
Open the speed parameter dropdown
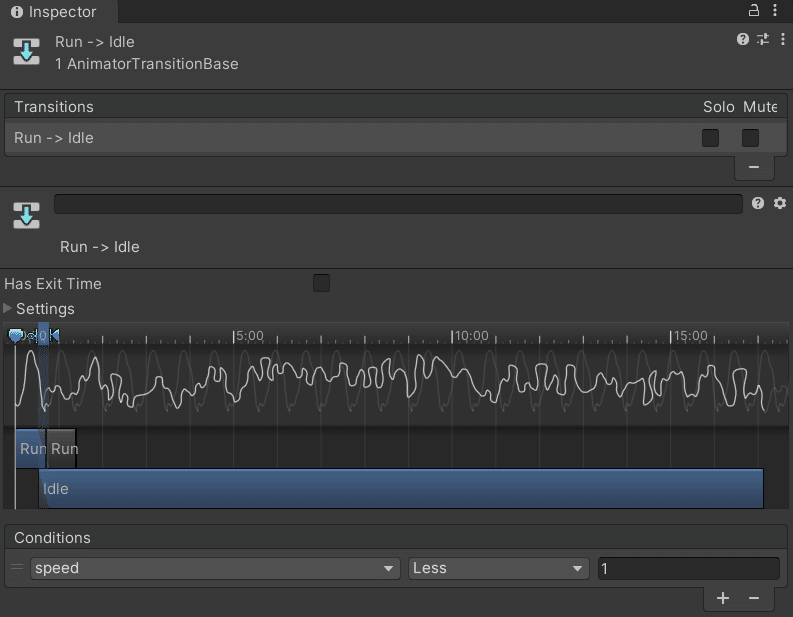click(x=215, y=568)
